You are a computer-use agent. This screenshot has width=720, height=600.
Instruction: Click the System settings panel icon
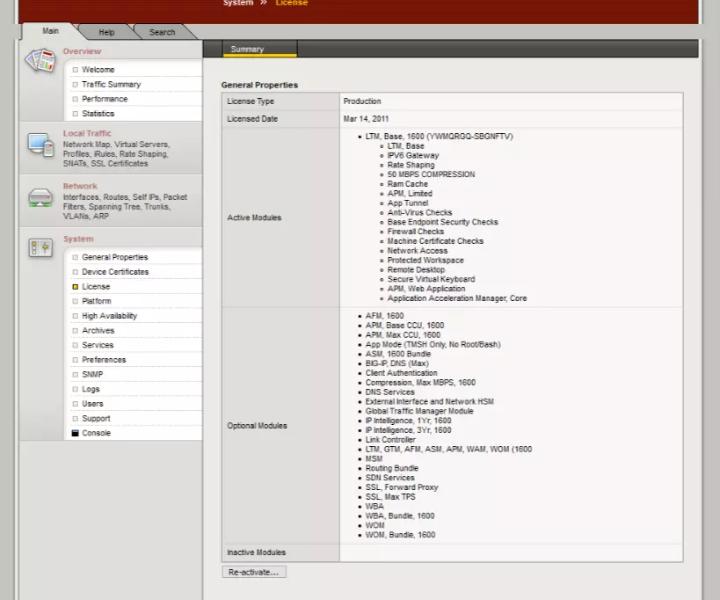[x=40, y=248]
